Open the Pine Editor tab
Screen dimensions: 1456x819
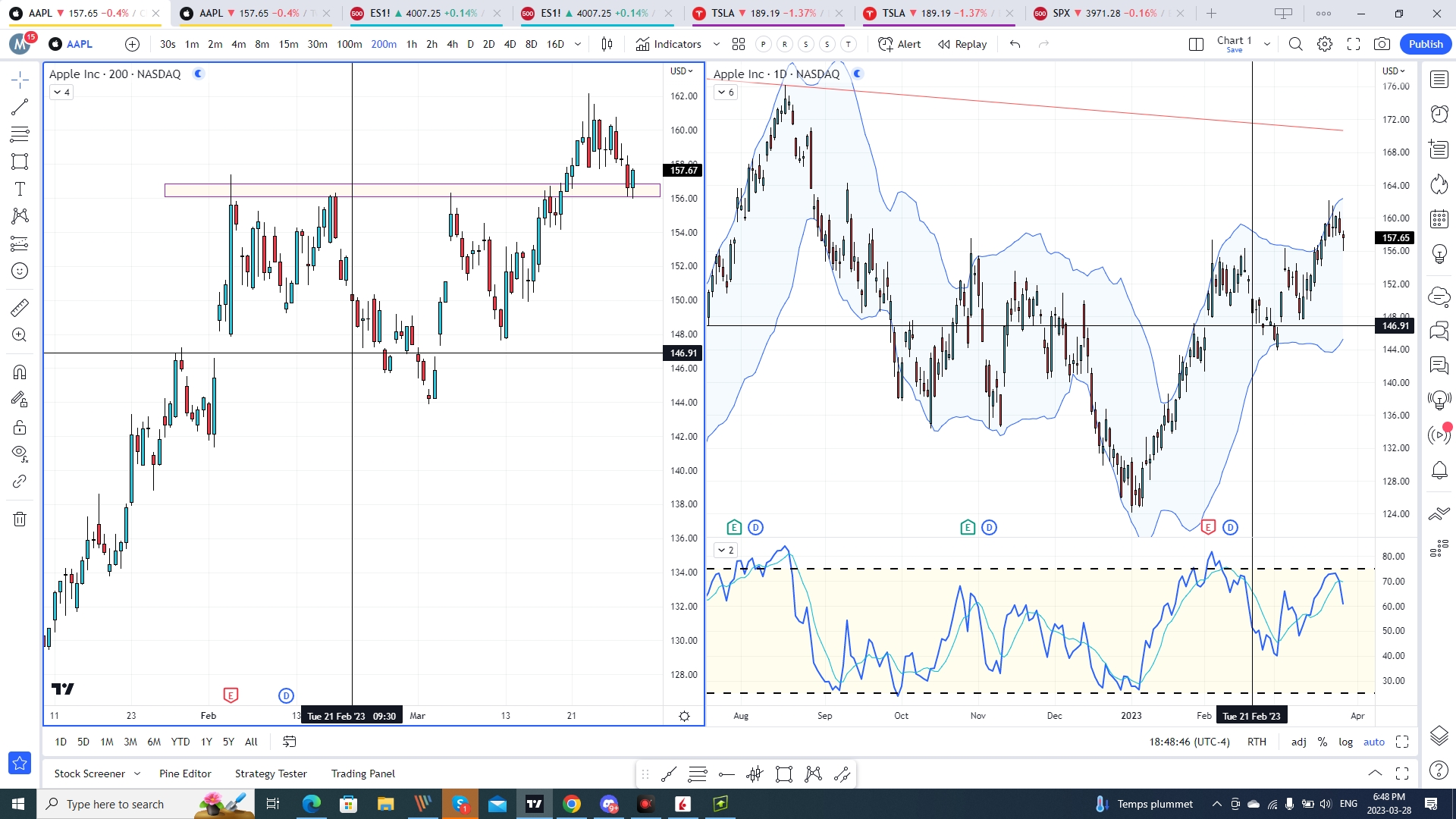185,773
